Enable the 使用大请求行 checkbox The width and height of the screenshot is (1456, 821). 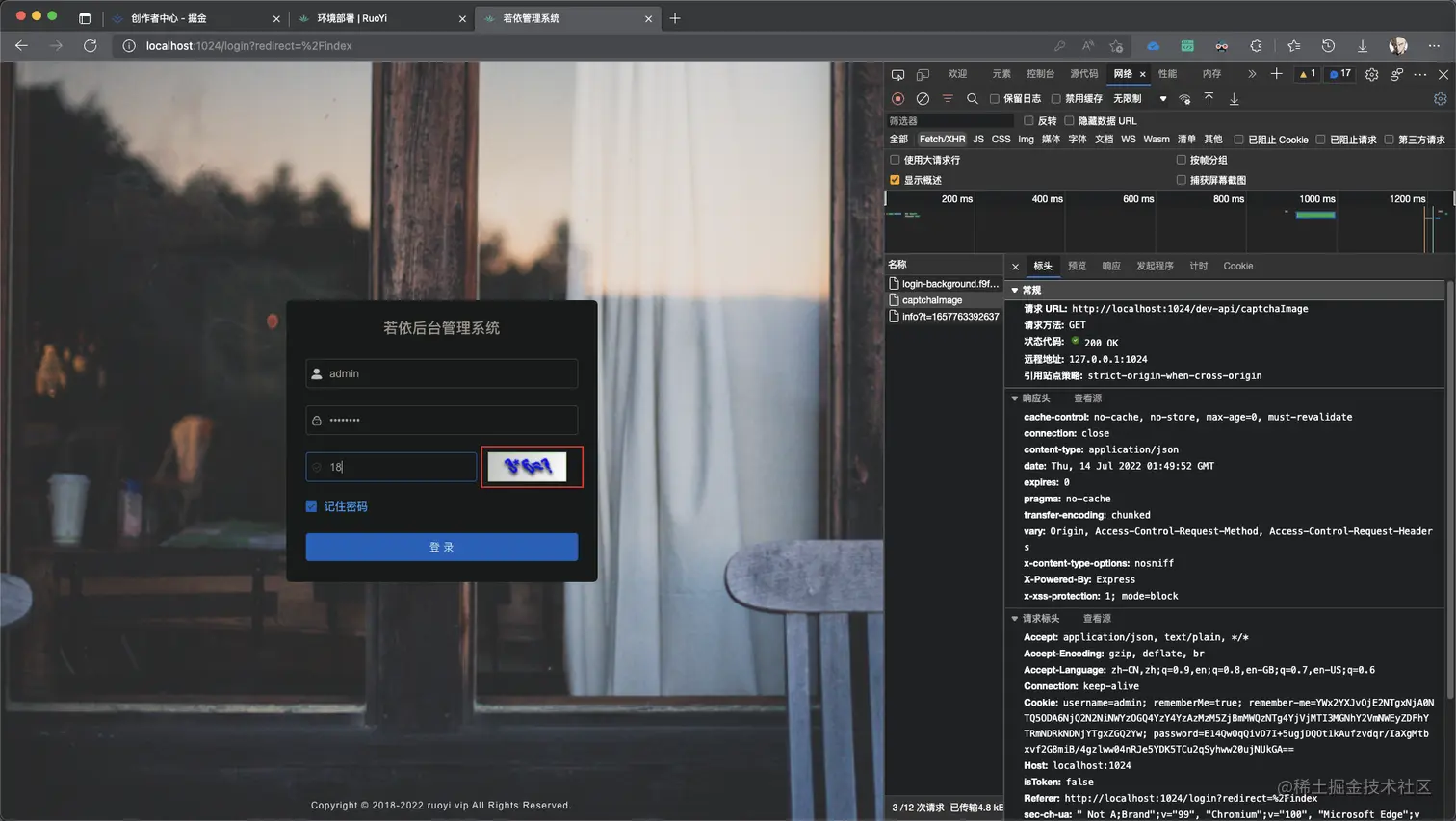pos(895,160)
